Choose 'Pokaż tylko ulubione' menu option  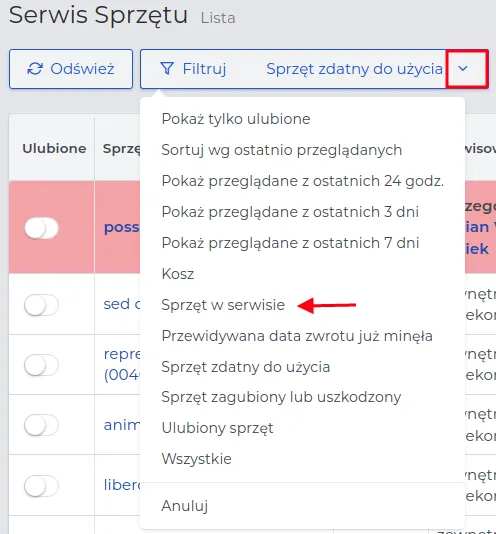click(236, 119)
